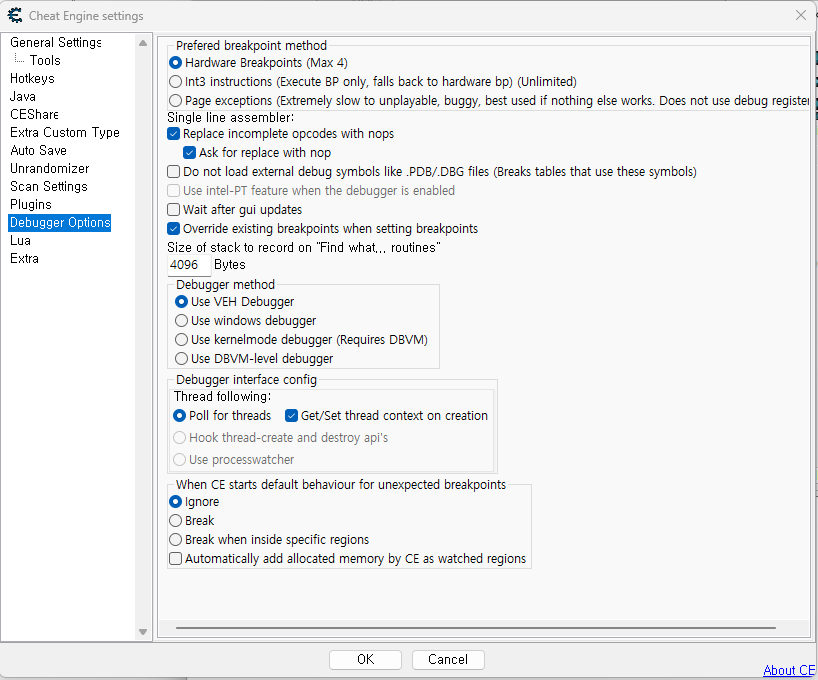The image size is (818, 680).
Task: Go to Java settings
Action: tap(23, 97)
